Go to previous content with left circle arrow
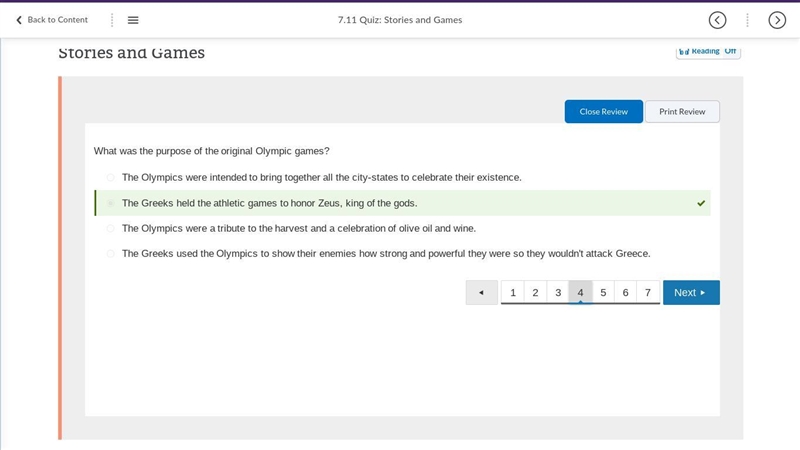 coord(717,20)
